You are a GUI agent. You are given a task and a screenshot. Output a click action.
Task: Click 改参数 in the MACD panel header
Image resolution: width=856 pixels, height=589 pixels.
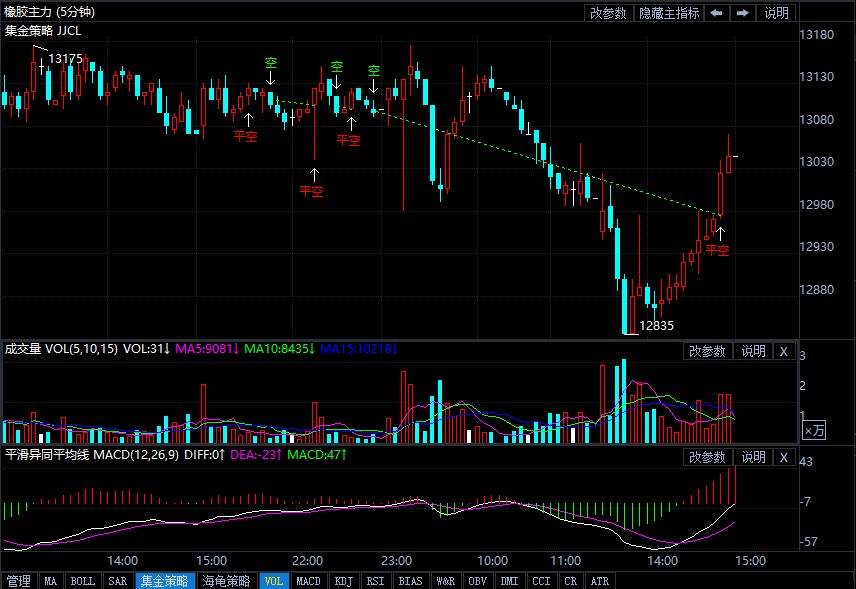point(707,457)
